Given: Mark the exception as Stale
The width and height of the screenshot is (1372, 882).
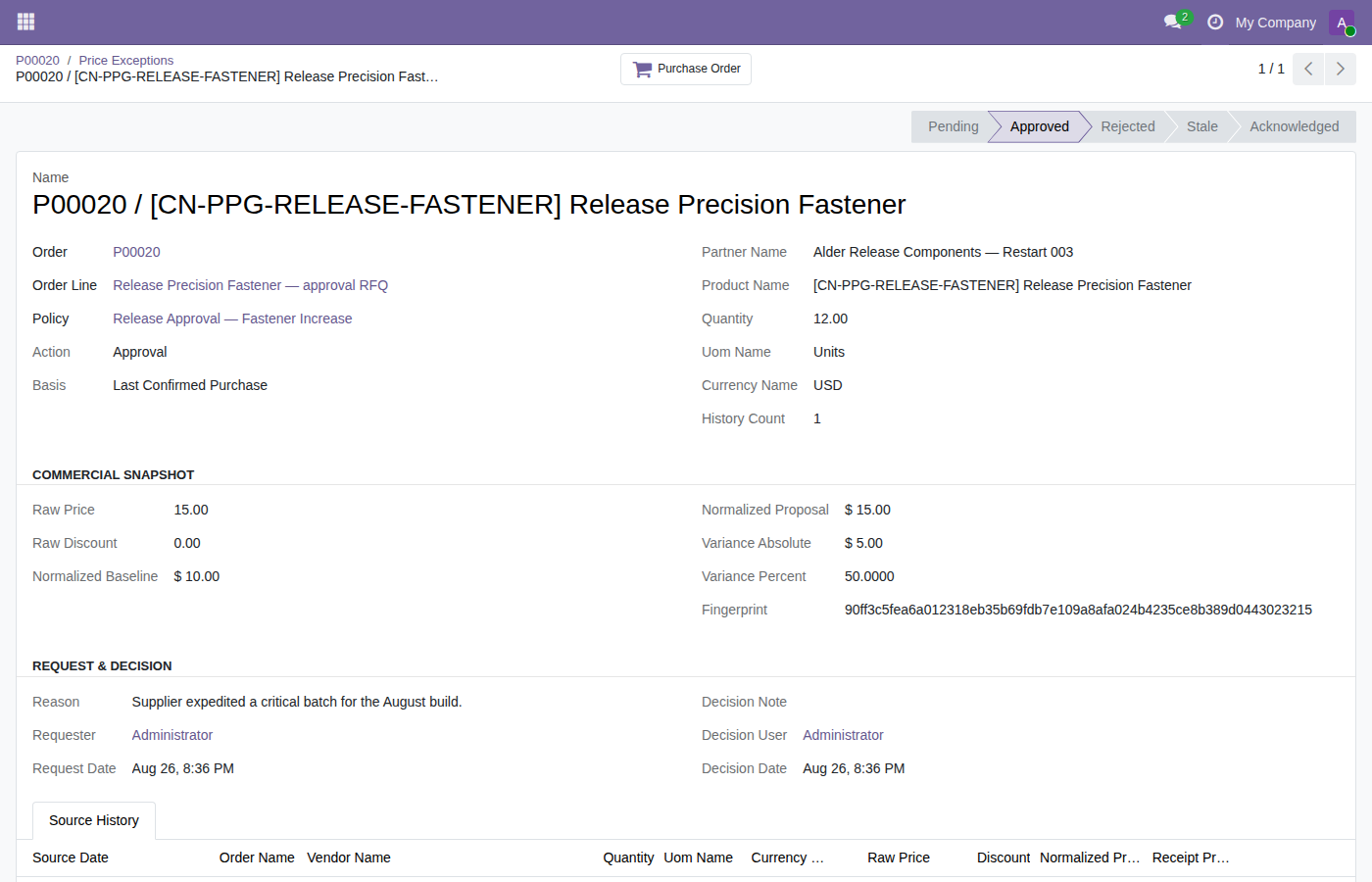Looking at the screenshot, I should pos(1201,126).
